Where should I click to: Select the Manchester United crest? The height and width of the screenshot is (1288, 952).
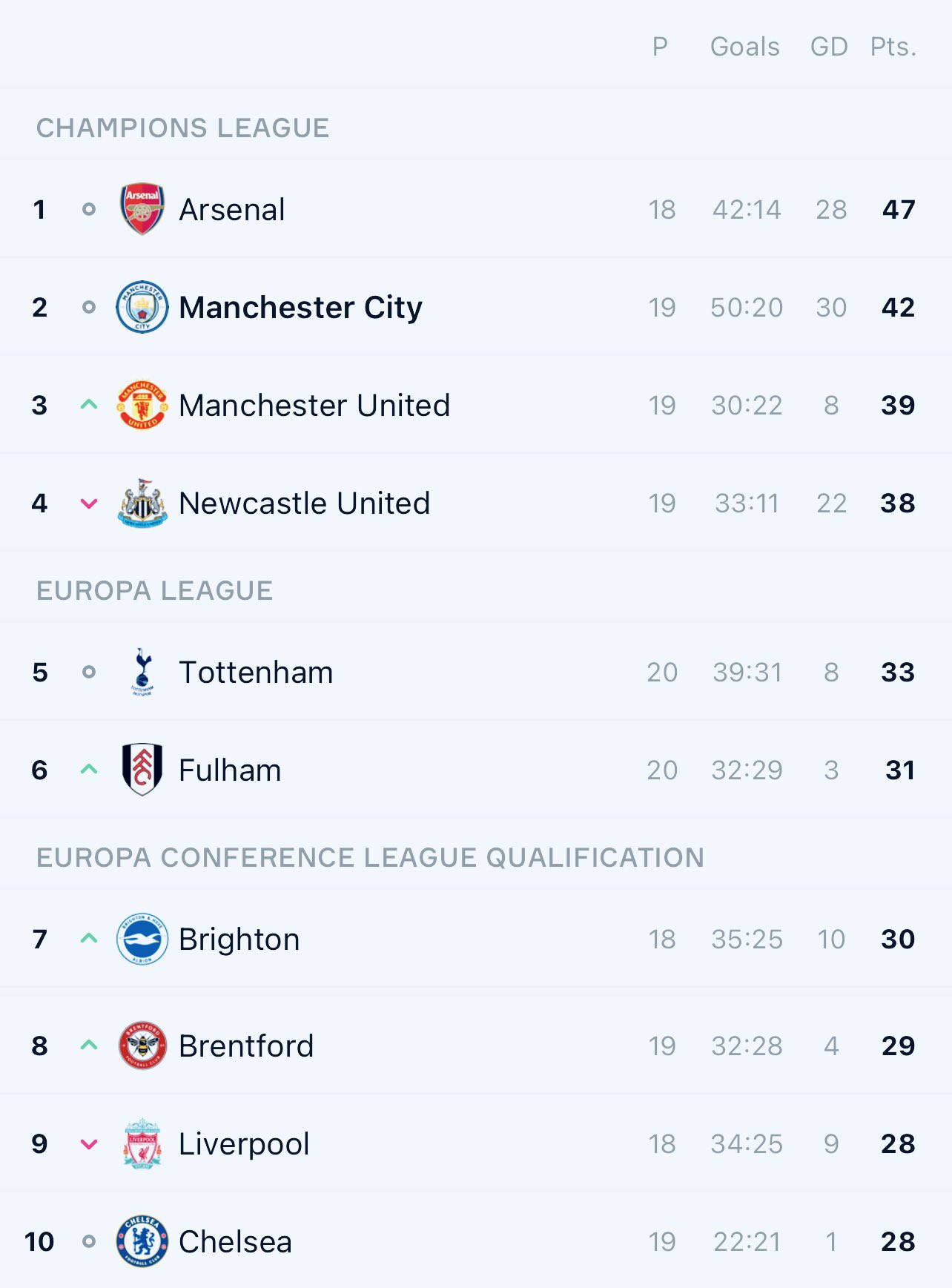tap(142, 405)
